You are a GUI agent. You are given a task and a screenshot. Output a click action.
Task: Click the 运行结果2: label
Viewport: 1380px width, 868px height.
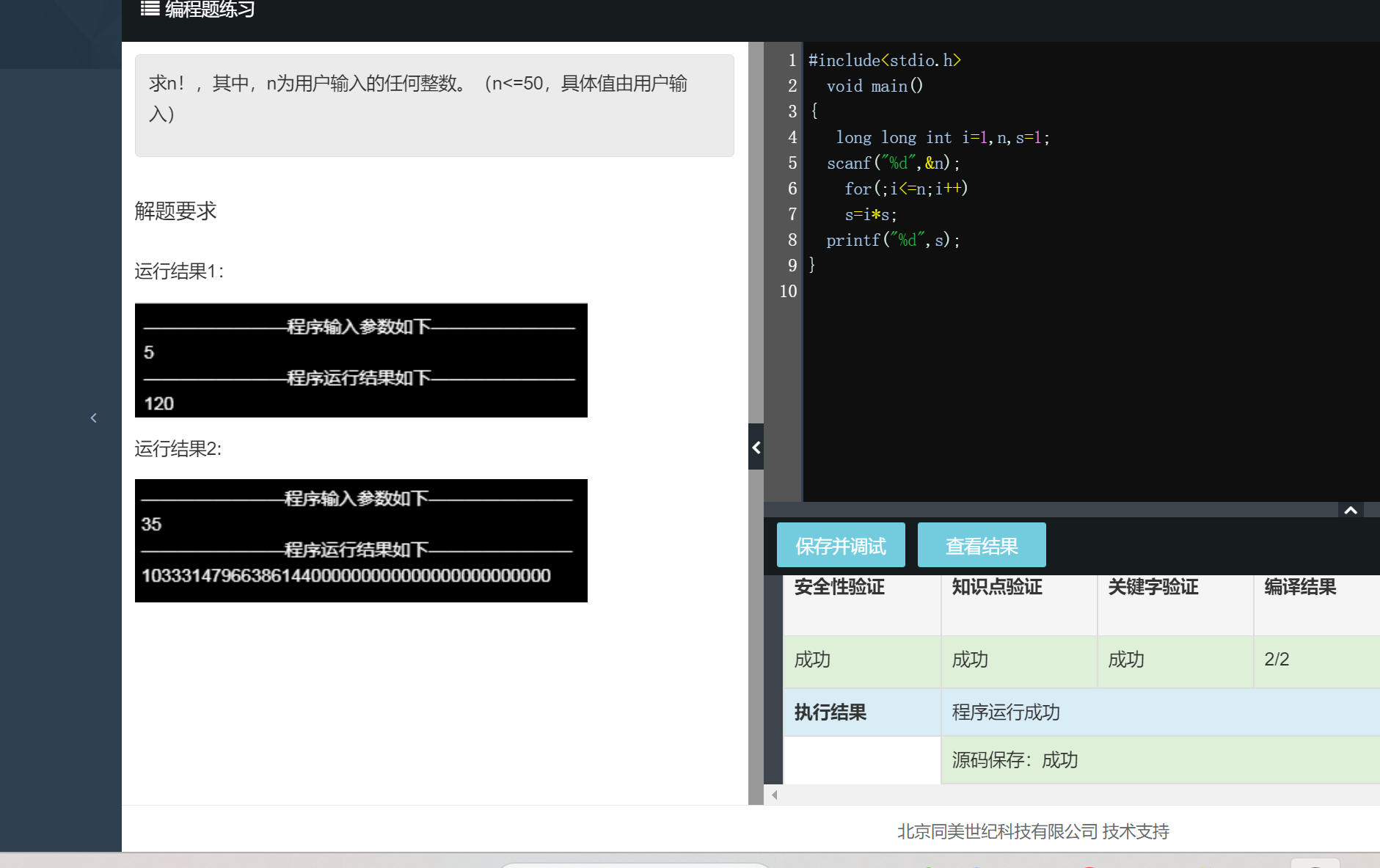178,448
